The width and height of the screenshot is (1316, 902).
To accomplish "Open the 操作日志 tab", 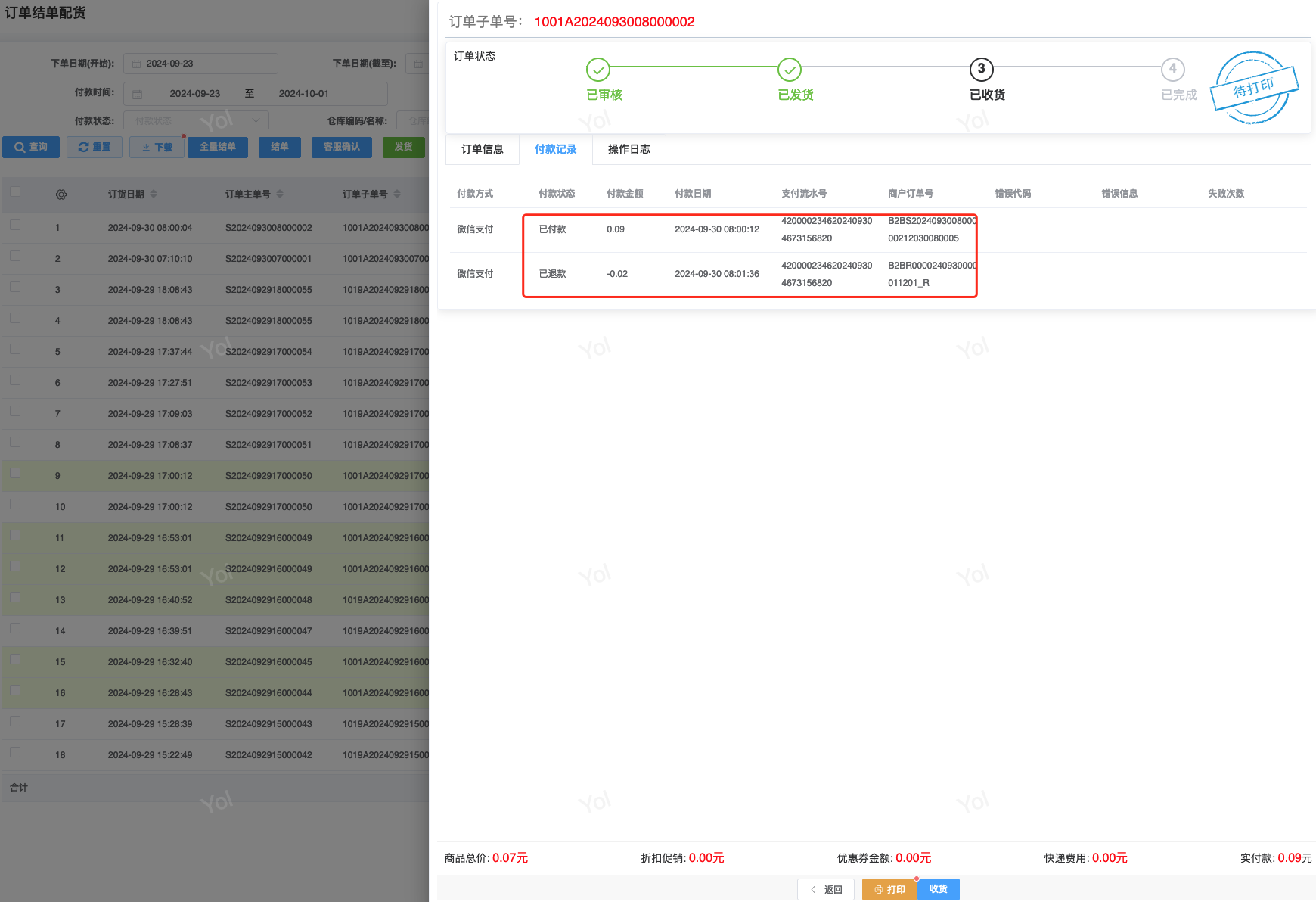I will point(629,149).
